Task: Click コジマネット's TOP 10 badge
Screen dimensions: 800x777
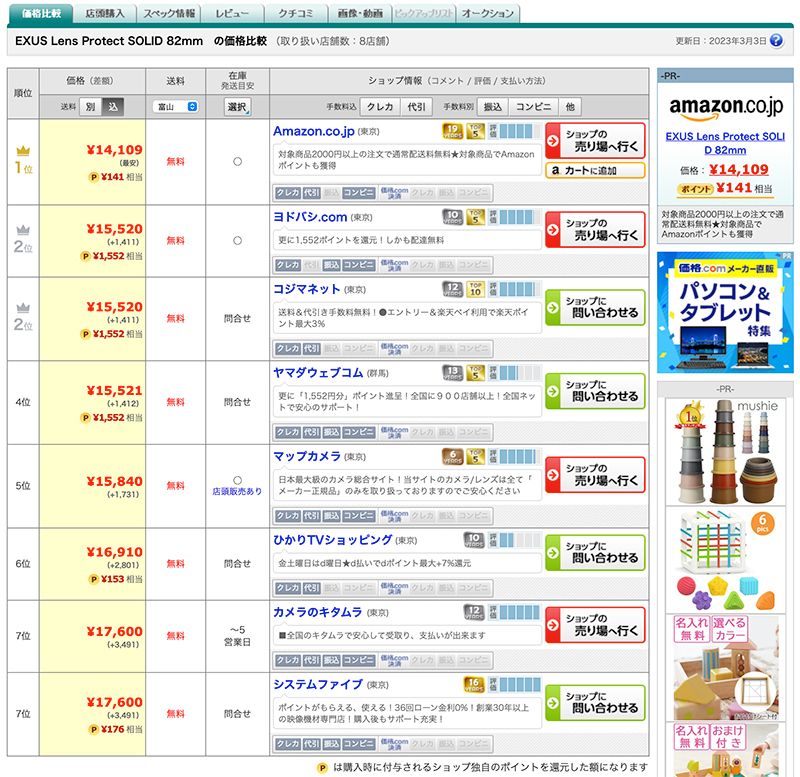Action: pos(475,289)
